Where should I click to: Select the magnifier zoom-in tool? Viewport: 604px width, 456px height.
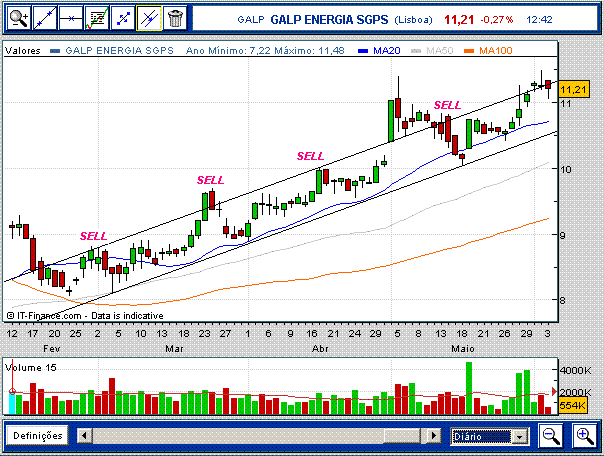coord(18,18)
